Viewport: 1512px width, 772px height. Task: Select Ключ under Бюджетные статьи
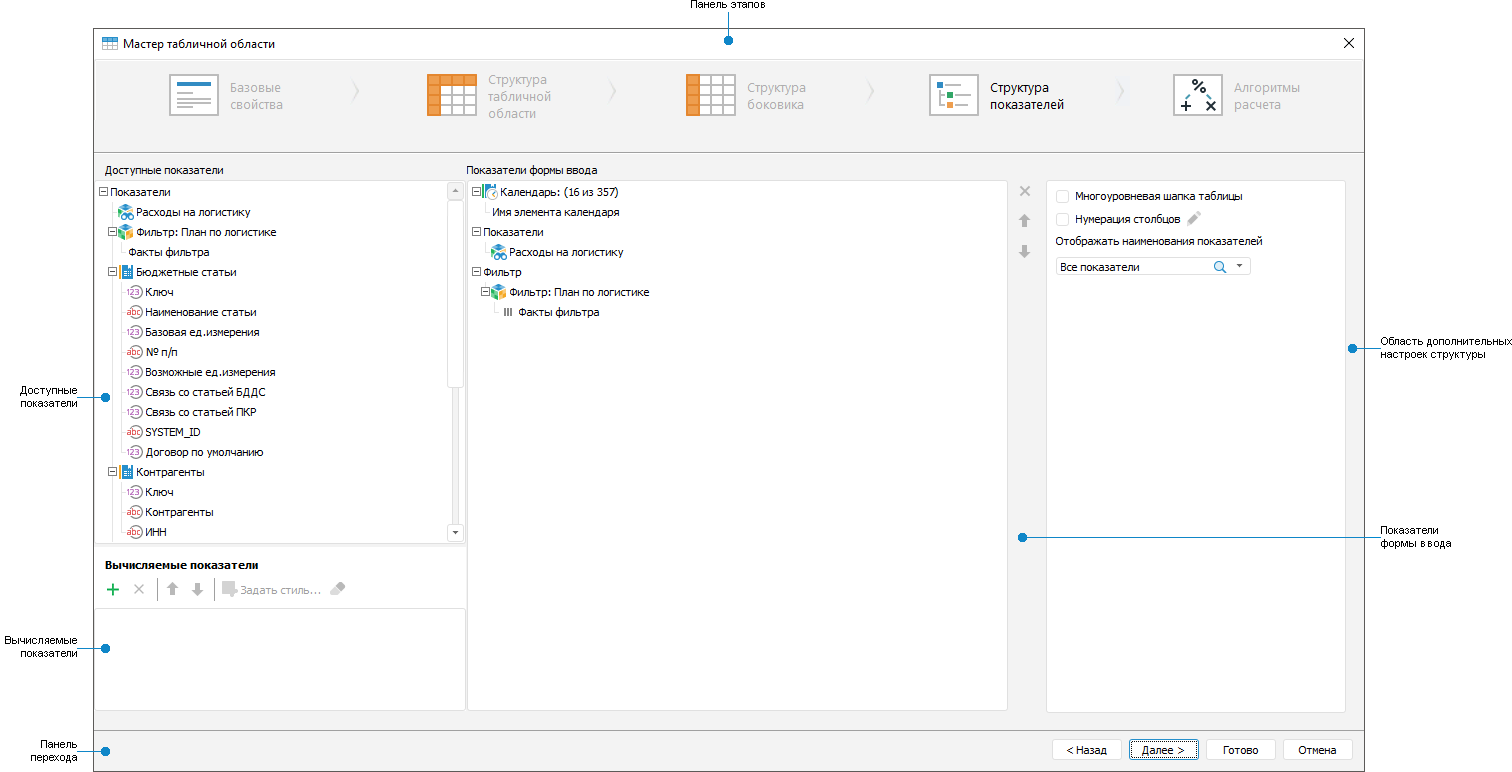tap(159, 292)
